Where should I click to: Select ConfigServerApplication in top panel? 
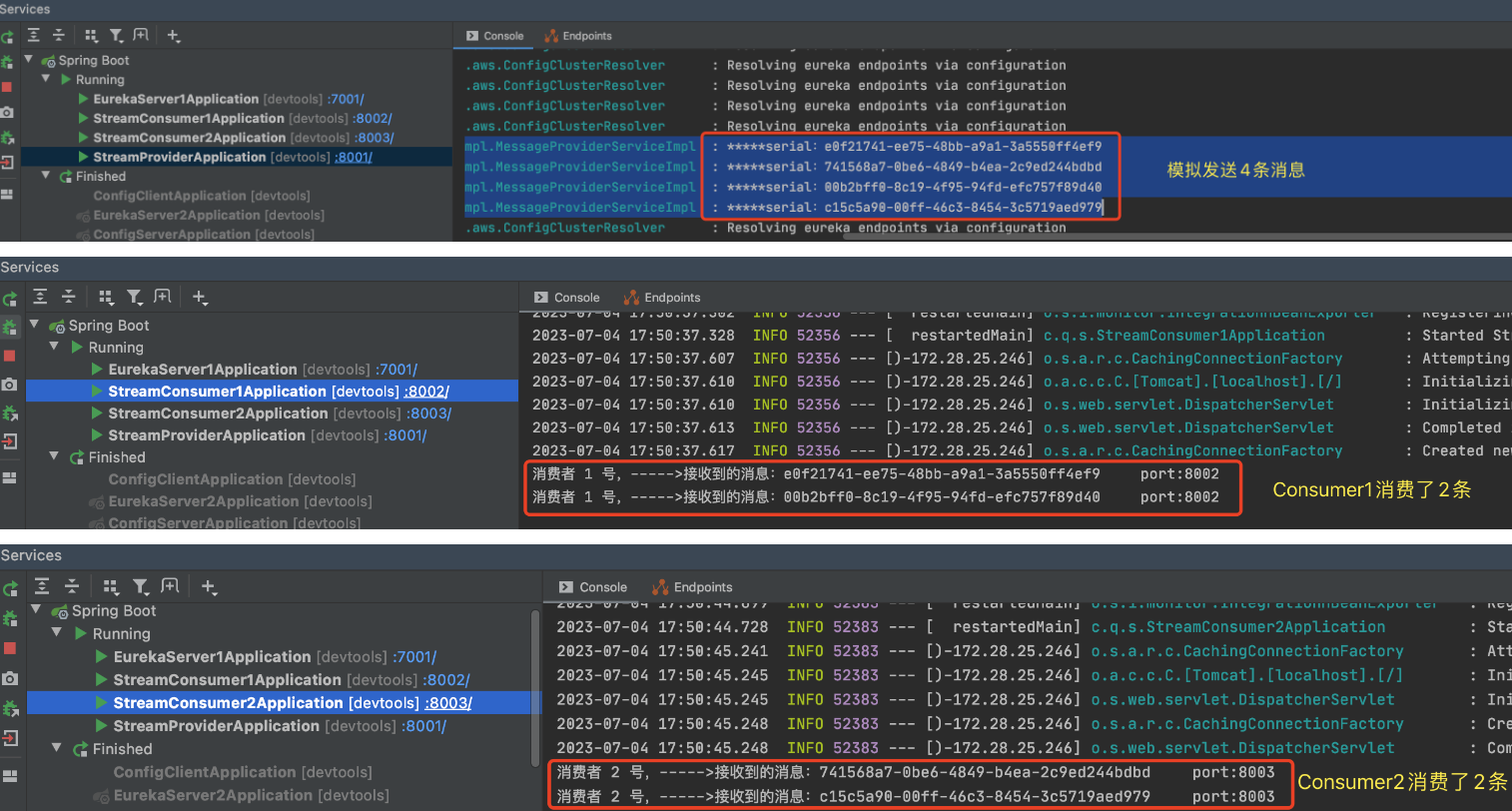coord(172,235)
